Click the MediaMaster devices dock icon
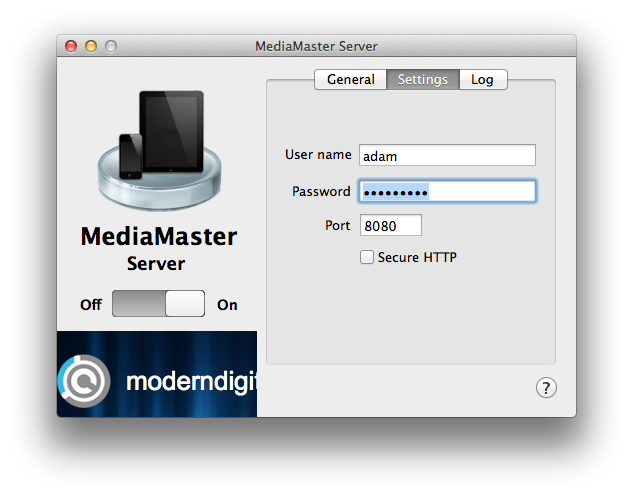 click(159, 150)
